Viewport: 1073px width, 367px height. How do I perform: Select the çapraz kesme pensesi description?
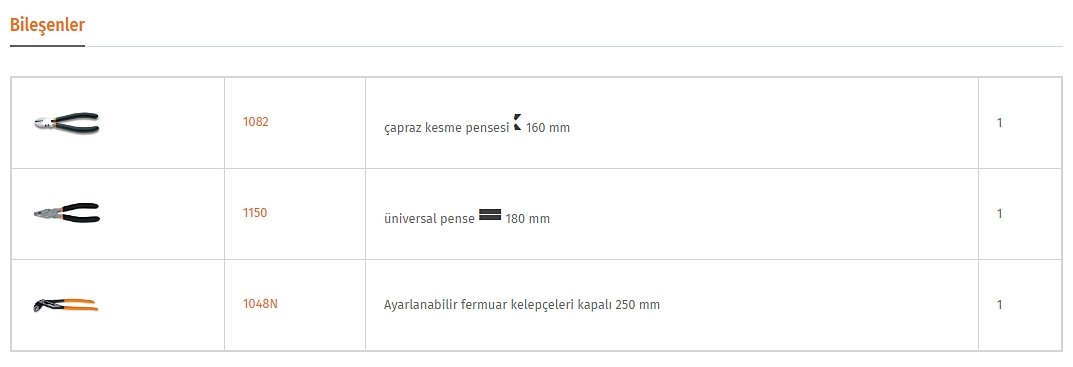tap(447, 127)
